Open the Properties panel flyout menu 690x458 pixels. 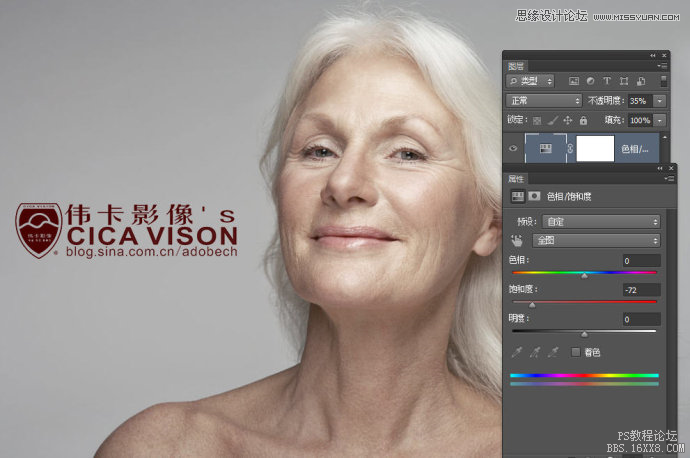tap(669, 178)
